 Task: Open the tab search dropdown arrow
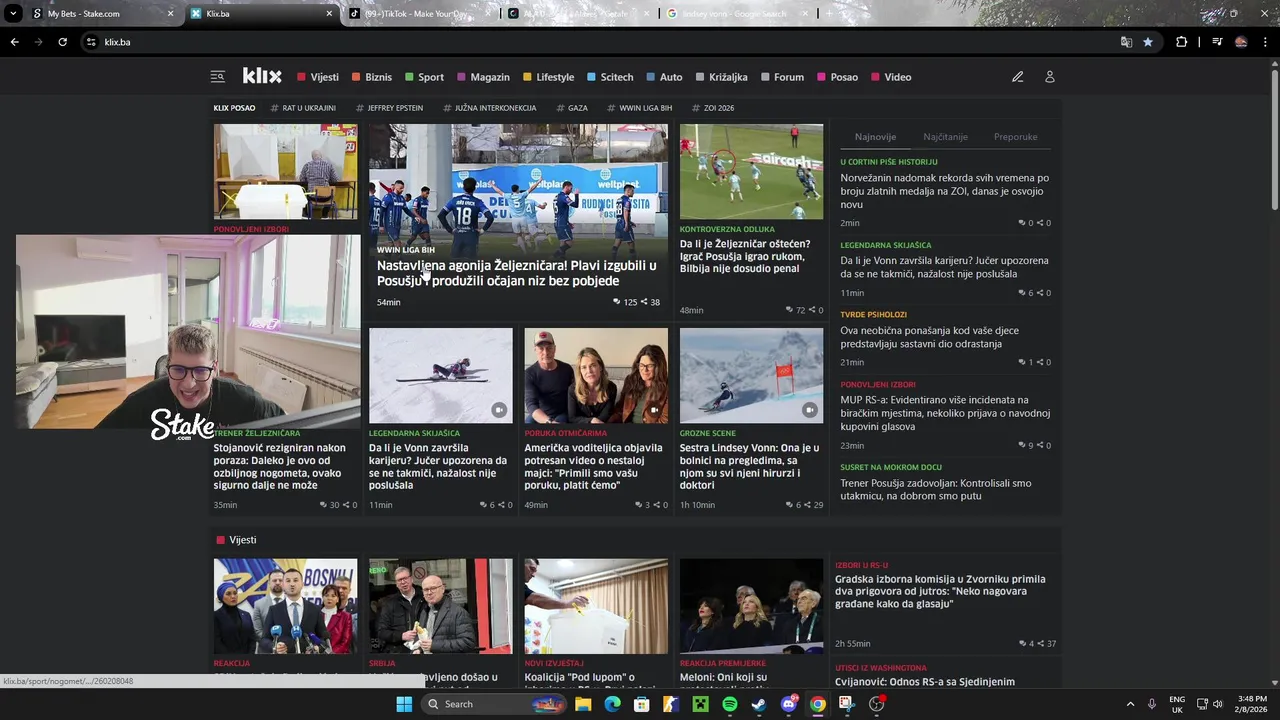tap(13, 14)
